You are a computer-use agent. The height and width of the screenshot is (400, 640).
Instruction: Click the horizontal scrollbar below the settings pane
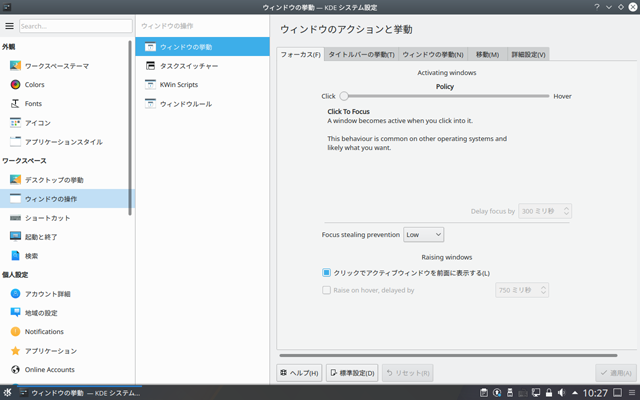[448, 356]
